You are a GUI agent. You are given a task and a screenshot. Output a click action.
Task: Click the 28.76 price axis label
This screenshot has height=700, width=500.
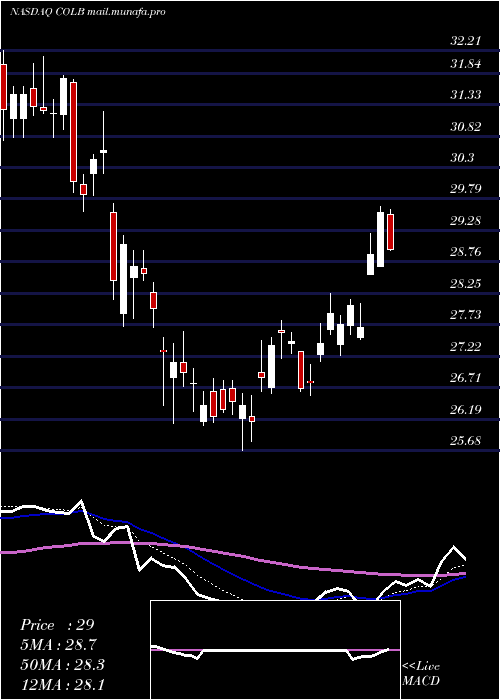466,252
